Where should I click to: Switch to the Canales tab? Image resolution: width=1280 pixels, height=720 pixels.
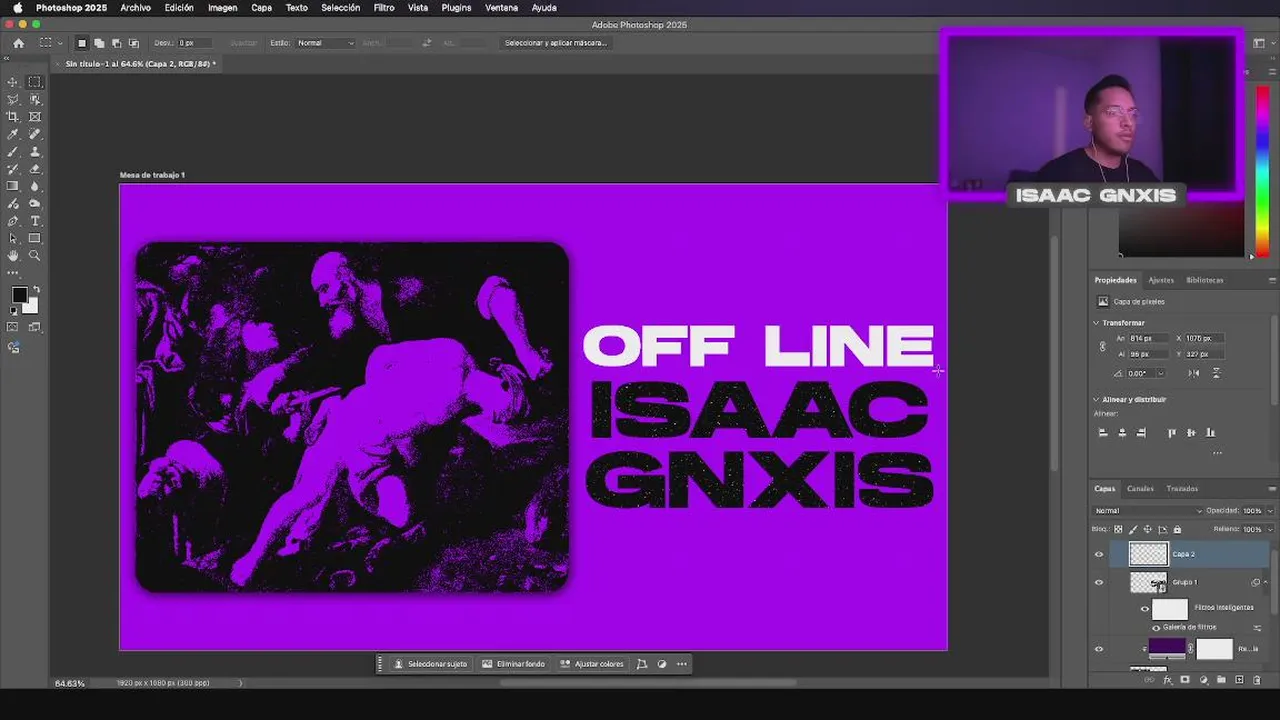pyautogui.click(x=1140, y=489)
